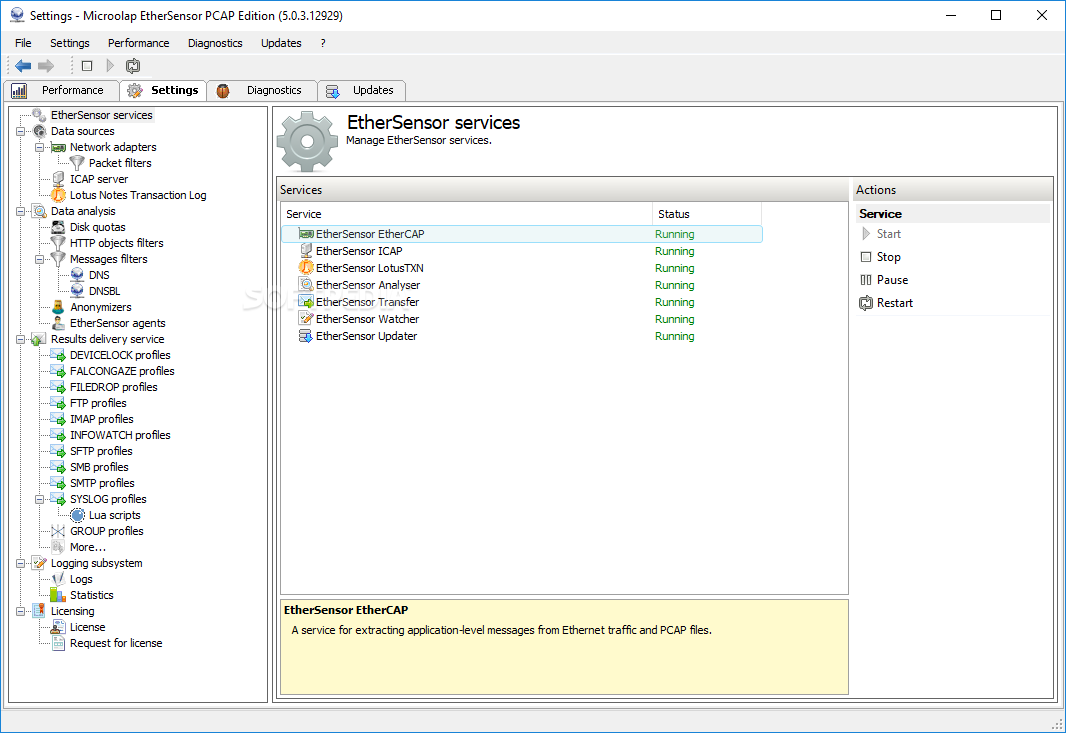
Task: Select FALCONGAZE profiles in the tree
Action: [x=122, y=371]
